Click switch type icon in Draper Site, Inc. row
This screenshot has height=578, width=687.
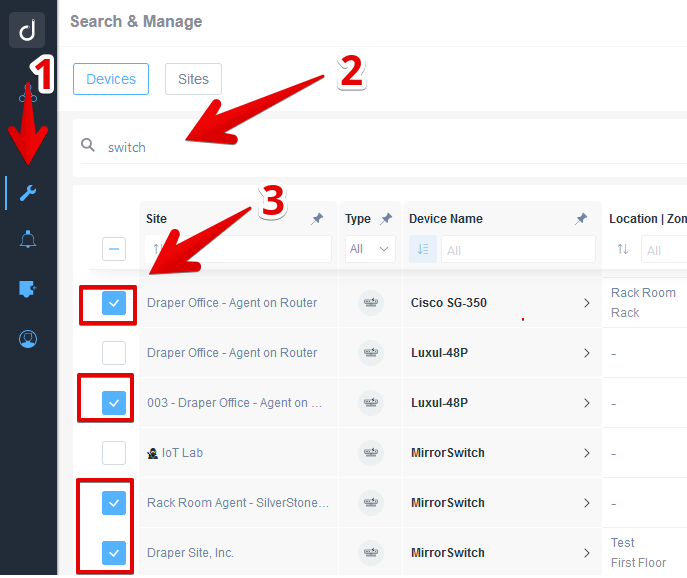click(x=371, y=553)
